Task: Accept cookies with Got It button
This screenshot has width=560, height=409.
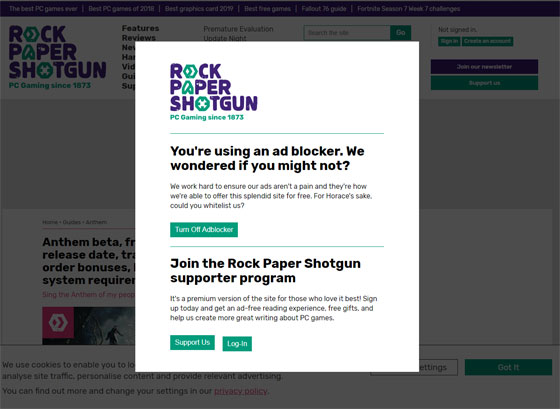Action: [508, 367]
